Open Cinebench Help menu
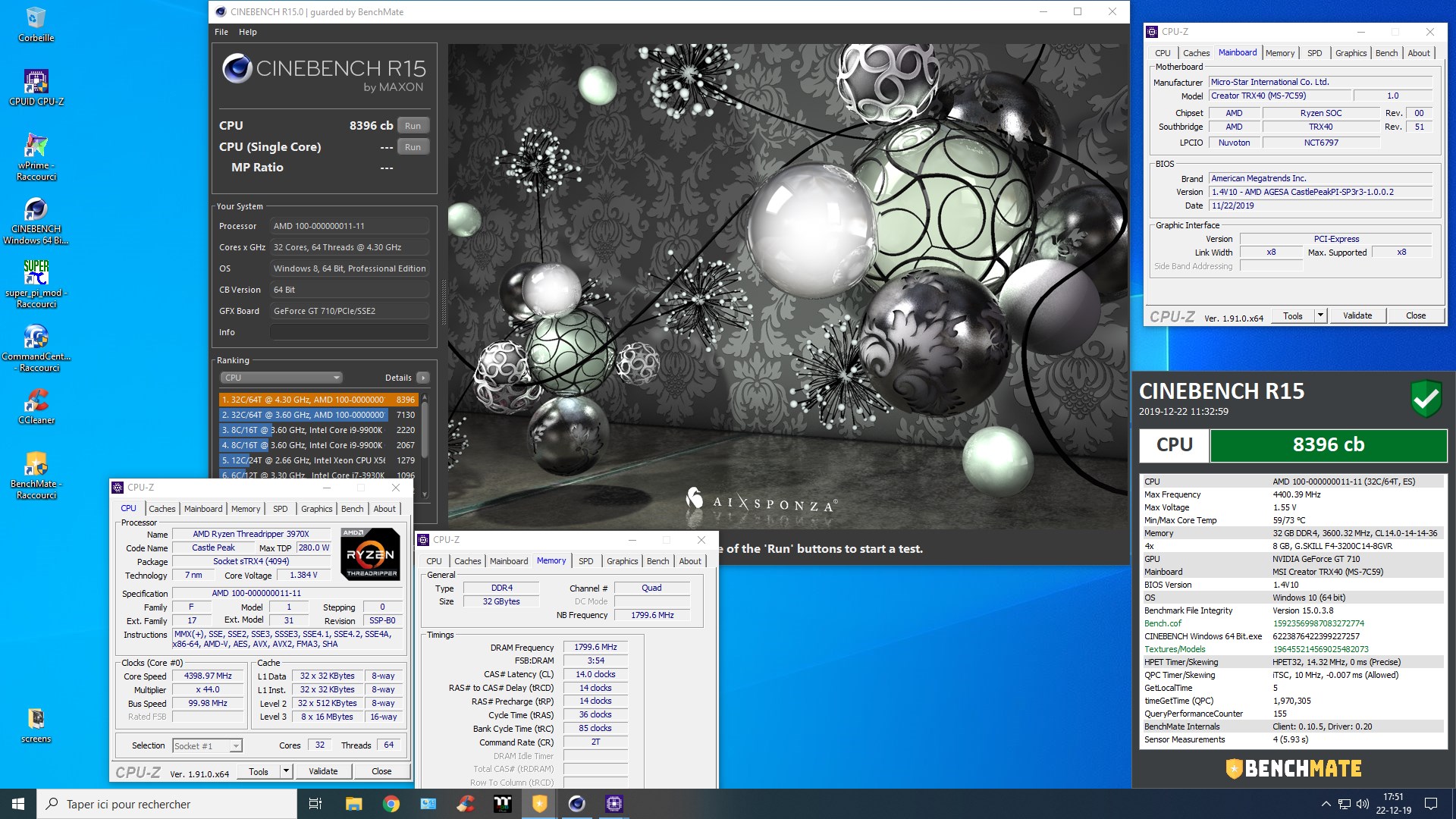 click(x=248, y=32)
